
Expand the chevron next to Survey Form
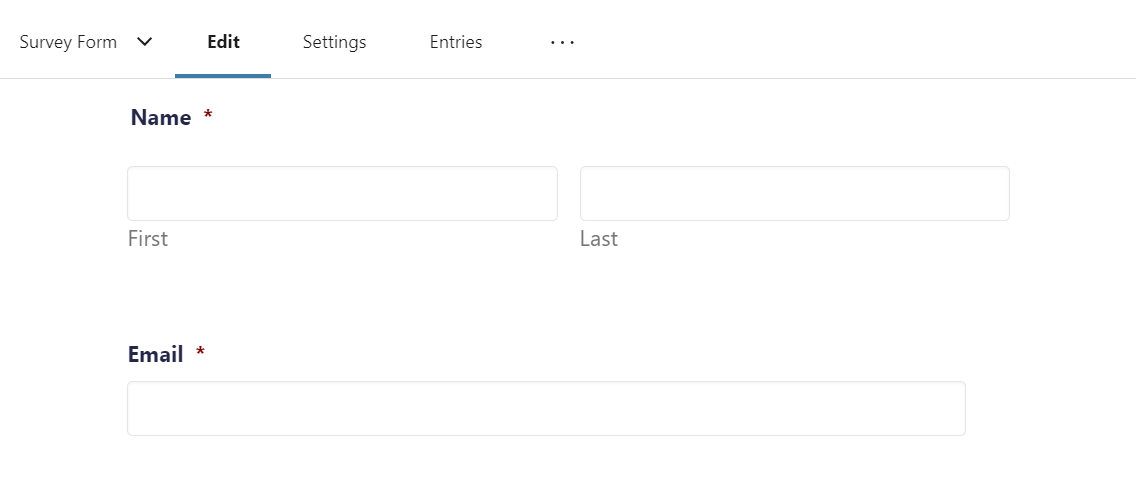[145, 42]
